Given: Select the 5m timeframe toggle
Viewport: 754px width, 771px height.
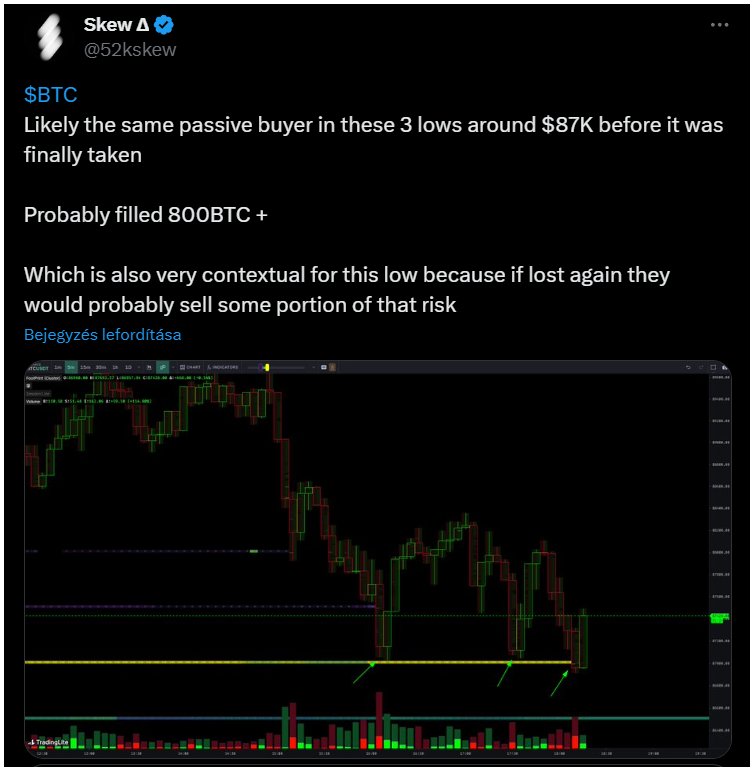Looking at the screenshot, I should [71, 367].
